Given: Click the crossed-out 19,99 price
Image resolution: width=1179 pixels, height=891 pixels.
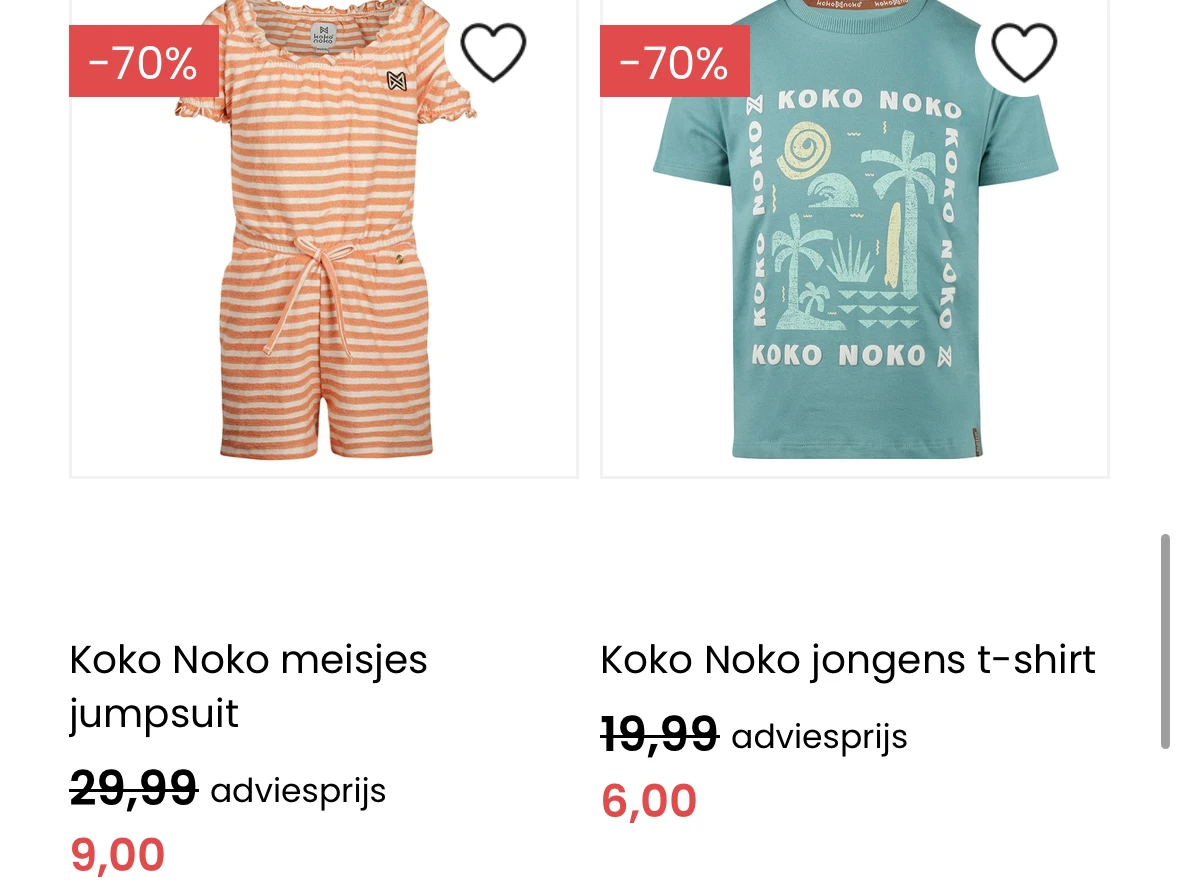Looking at the screenshot, I should click(659, 735).
